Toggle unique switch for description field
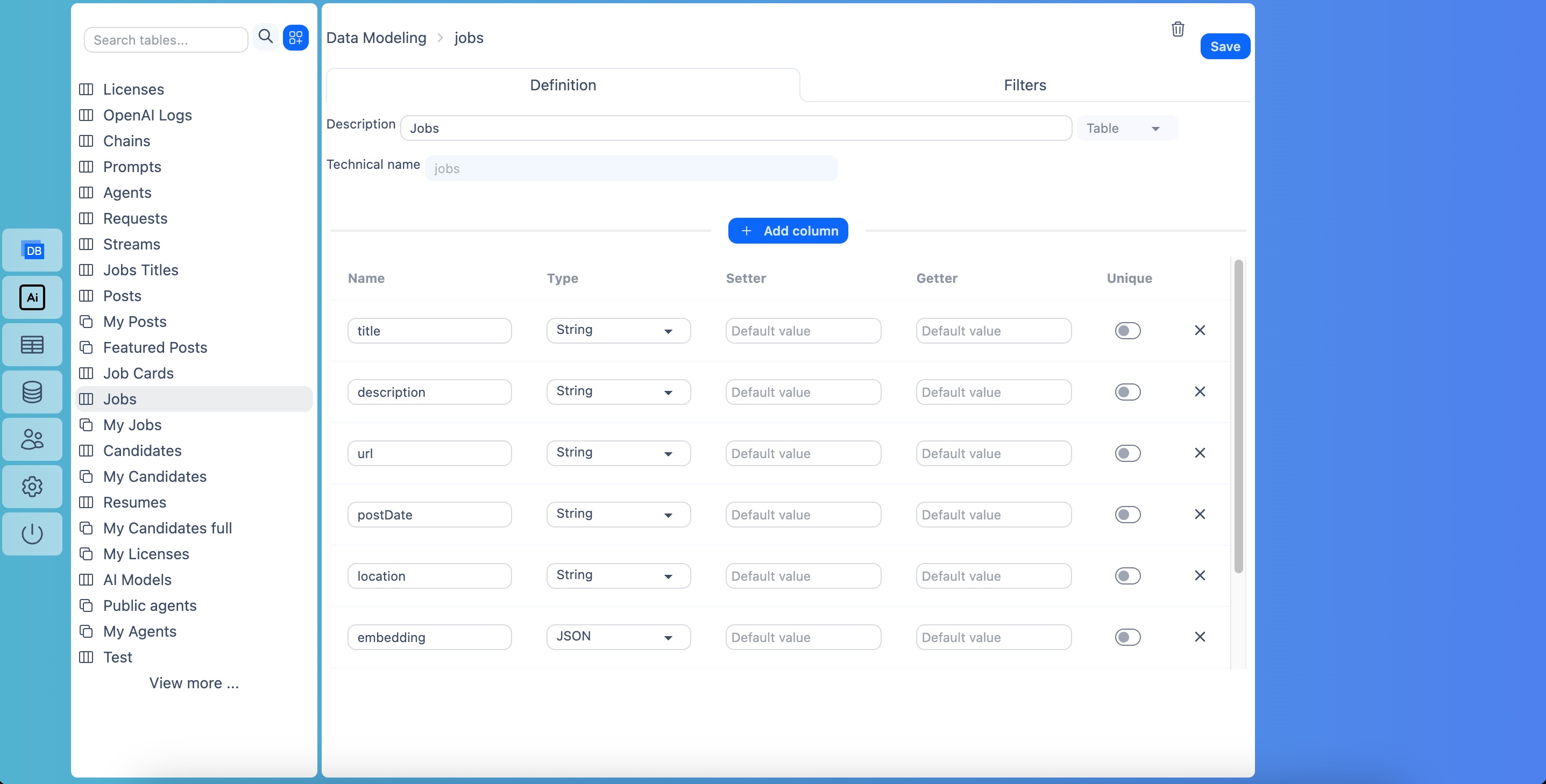The height and width of the screenshot is (784, 1546). [1129, 392]
